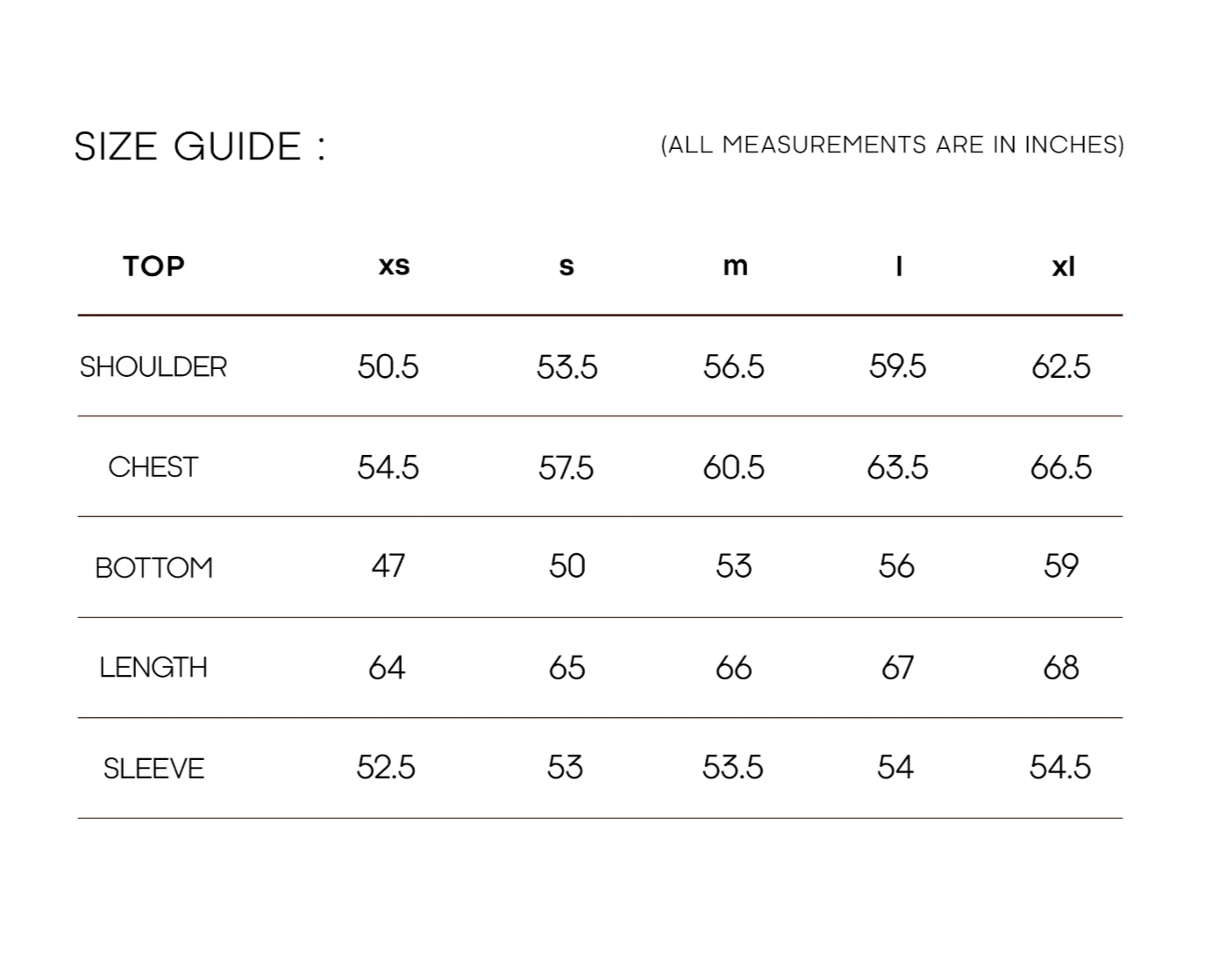Select the m size column header
The width and height of the screenshot is (1219, 980).
pos(735,266)
